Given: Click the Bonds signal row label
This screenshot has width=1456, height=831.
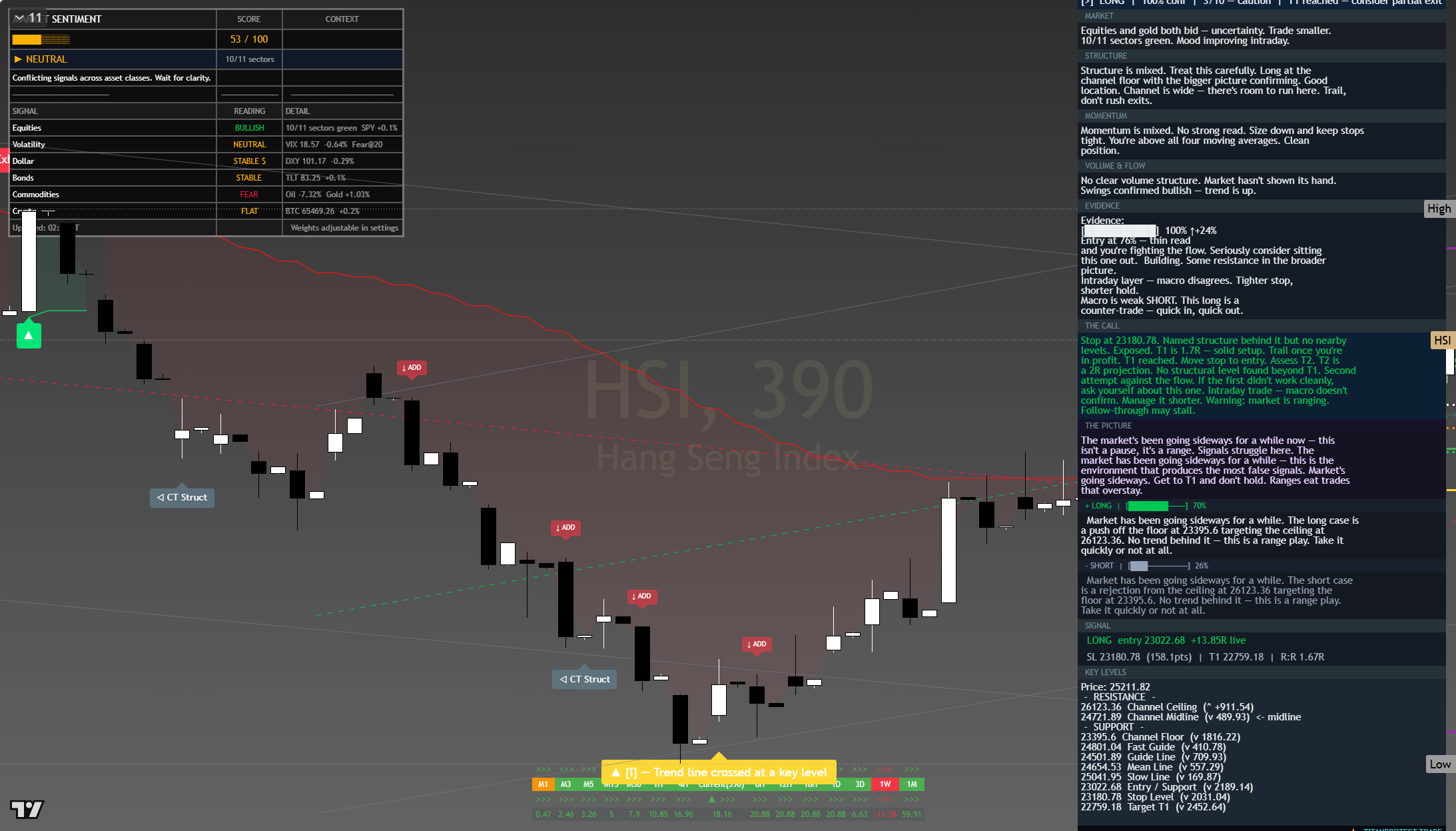Looking at the screenshot, I should (23, 178).
